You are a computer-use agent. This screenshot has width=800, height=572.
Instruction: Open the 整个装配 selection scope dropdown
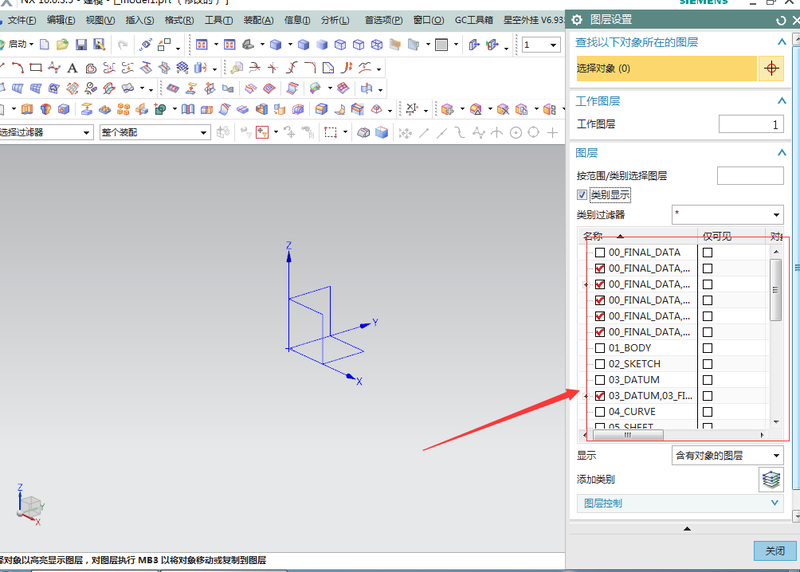(x=155, y=133)
